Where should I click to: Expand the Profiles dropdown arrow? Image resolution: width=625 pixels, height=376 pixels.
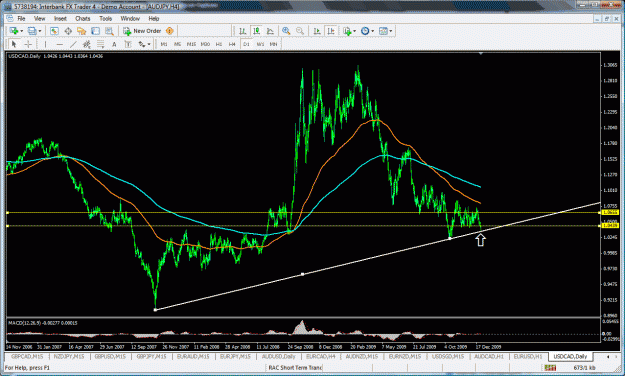click(39, 31)
